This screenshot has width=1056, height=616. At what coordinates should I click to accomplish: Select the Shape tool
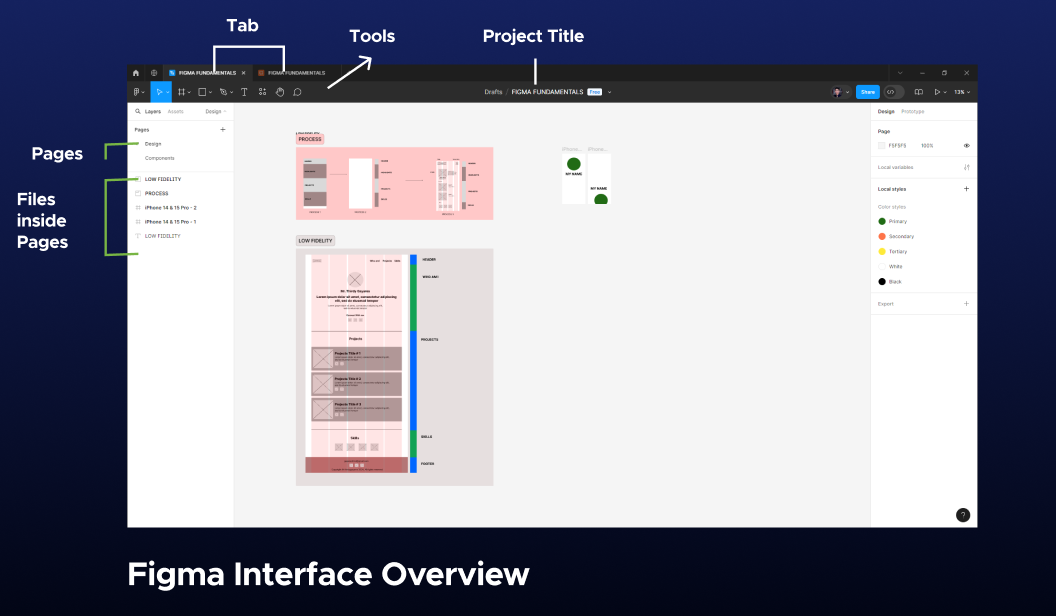click(x=202, y=91)
